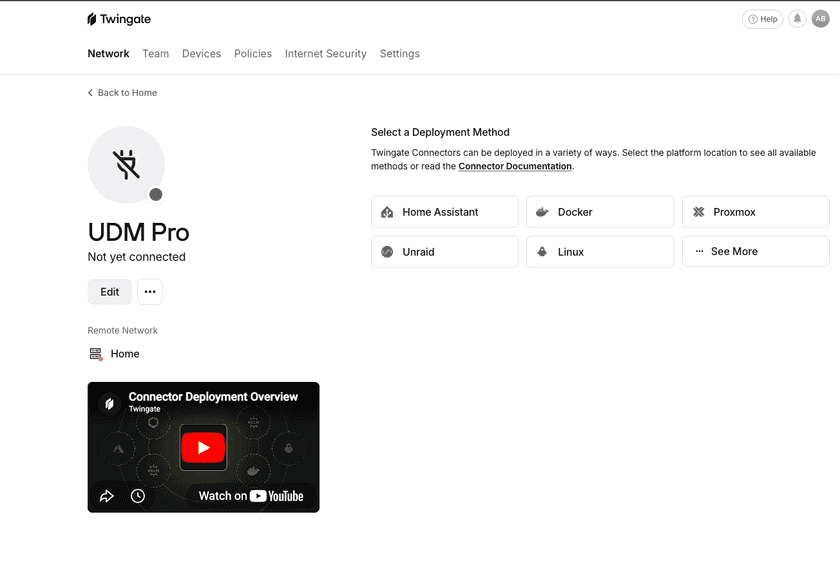The height and width of the screenshot is (568, 840).
Task: Click the Connector Deployment Overview video title
Action: [213, 397]
